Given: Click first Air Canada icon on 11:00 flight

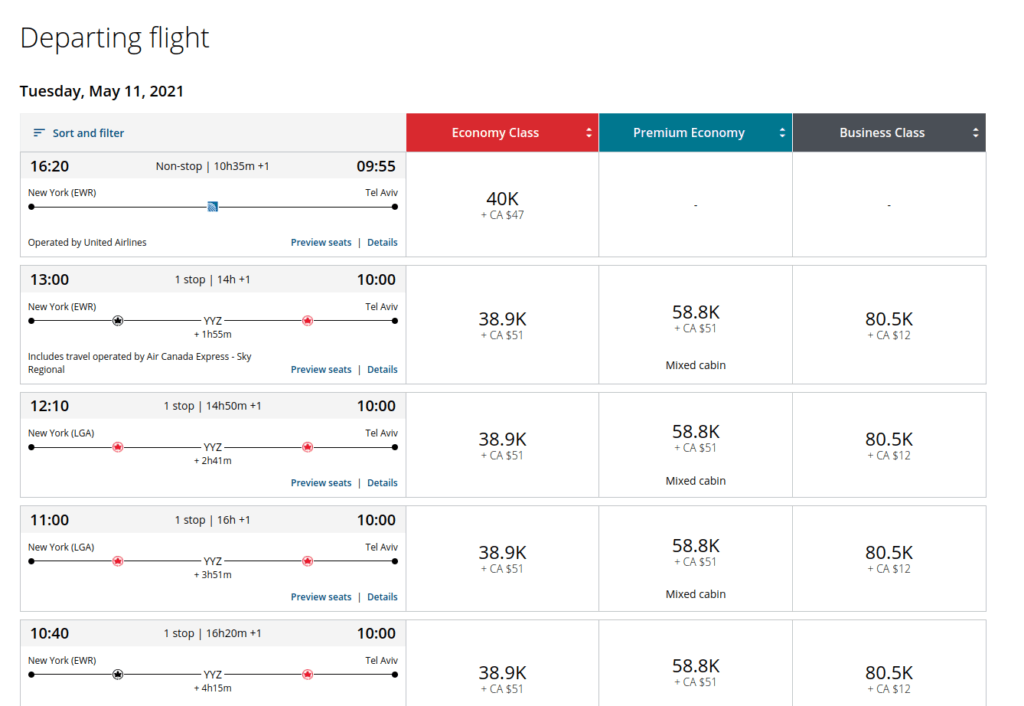Looking at the screenshot, I should click(118, 561).
